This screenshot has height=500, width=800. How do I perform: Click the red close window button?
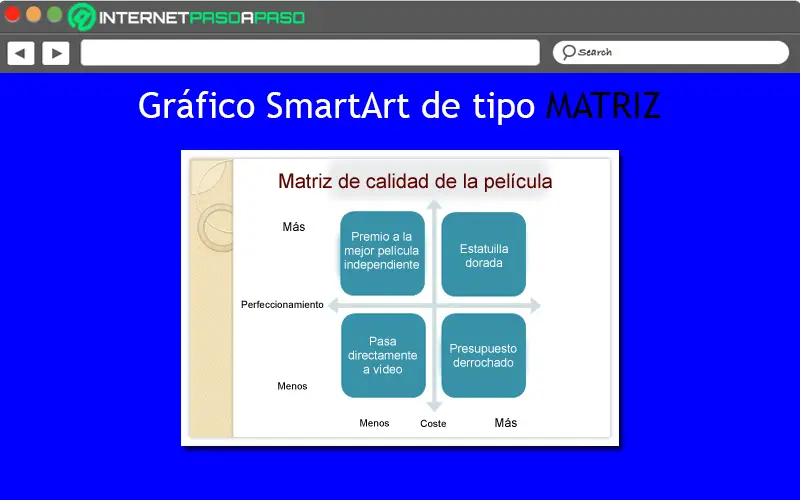pos(12,14)
